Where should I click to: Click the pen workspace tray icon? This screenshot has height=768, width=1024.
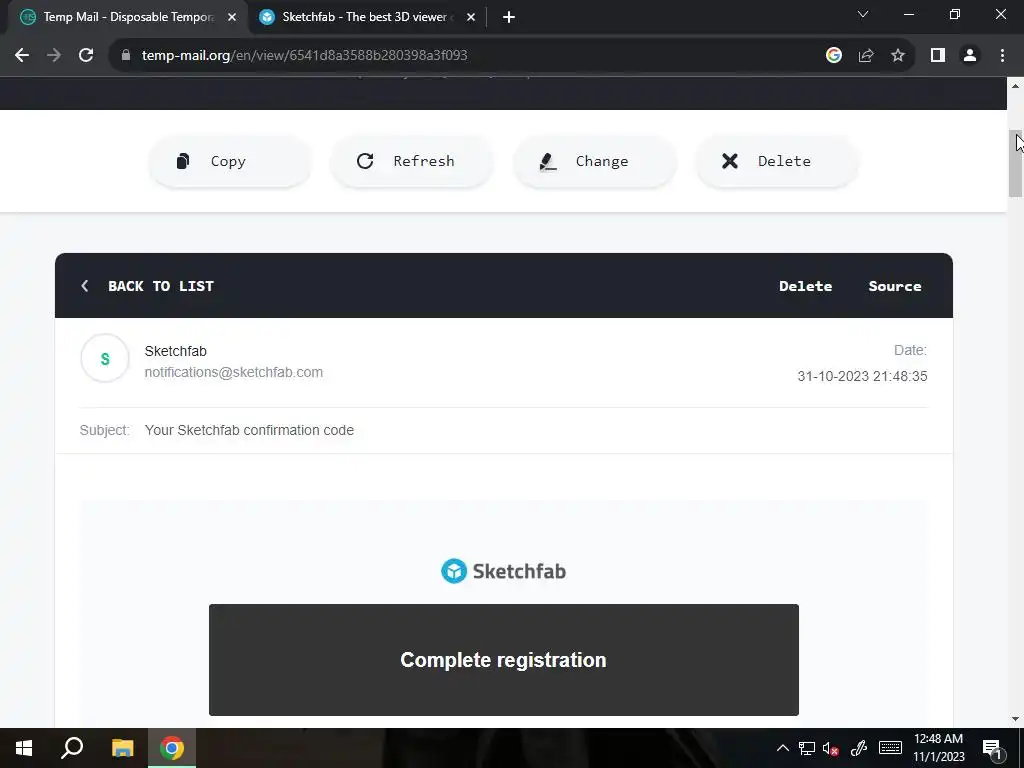[859, 748]
